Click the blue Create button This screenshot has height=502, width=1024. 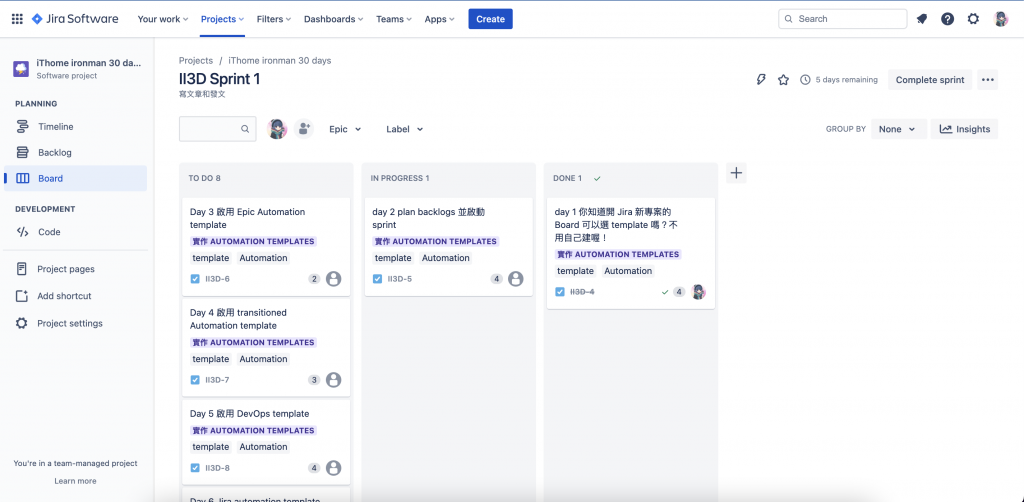coord(490,19)
